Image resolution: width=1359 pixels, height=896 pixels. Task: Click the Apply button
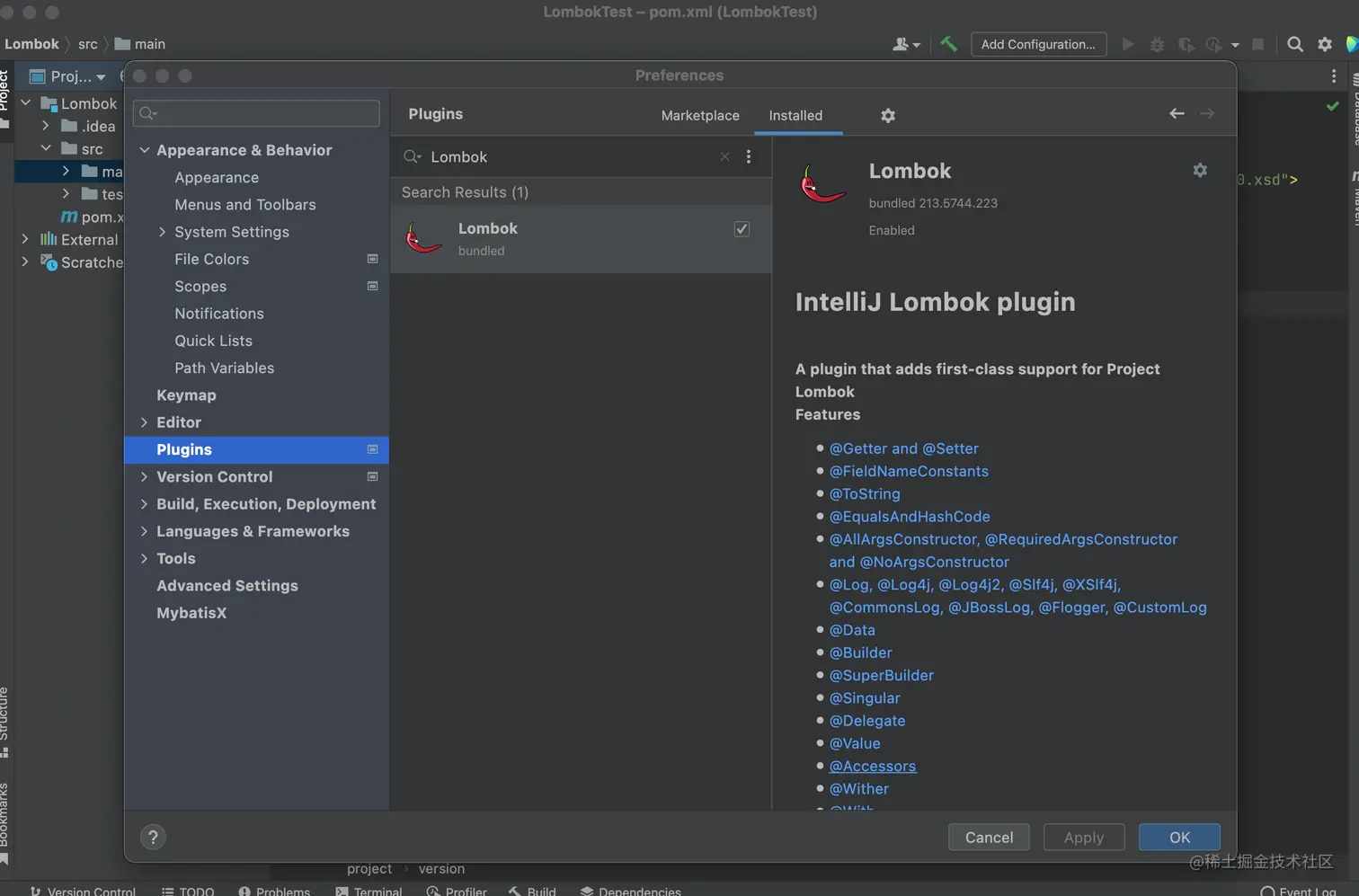1084,837
